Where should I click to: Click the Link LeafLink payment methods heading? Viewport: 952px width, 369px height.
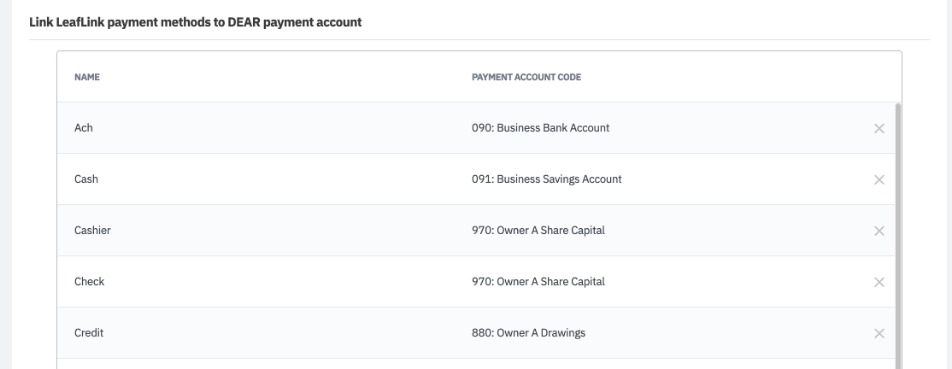[196, 22]
